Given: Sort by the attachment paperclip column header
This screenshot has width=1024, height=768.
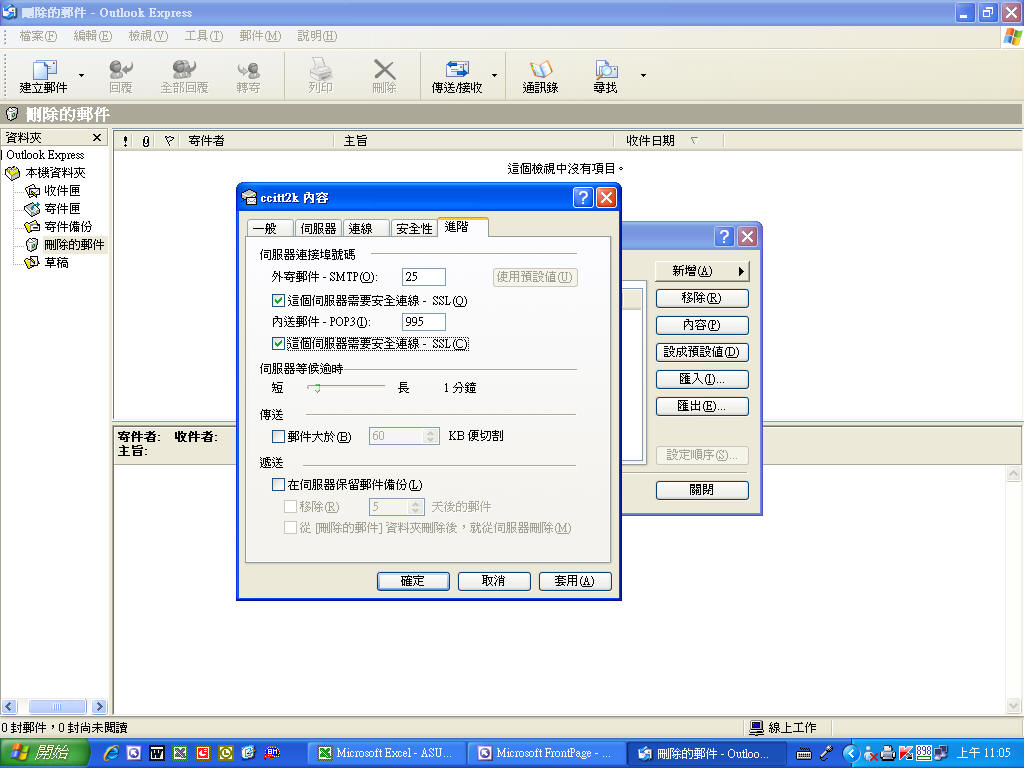Looking at the screenshot, I should (146, 141).
